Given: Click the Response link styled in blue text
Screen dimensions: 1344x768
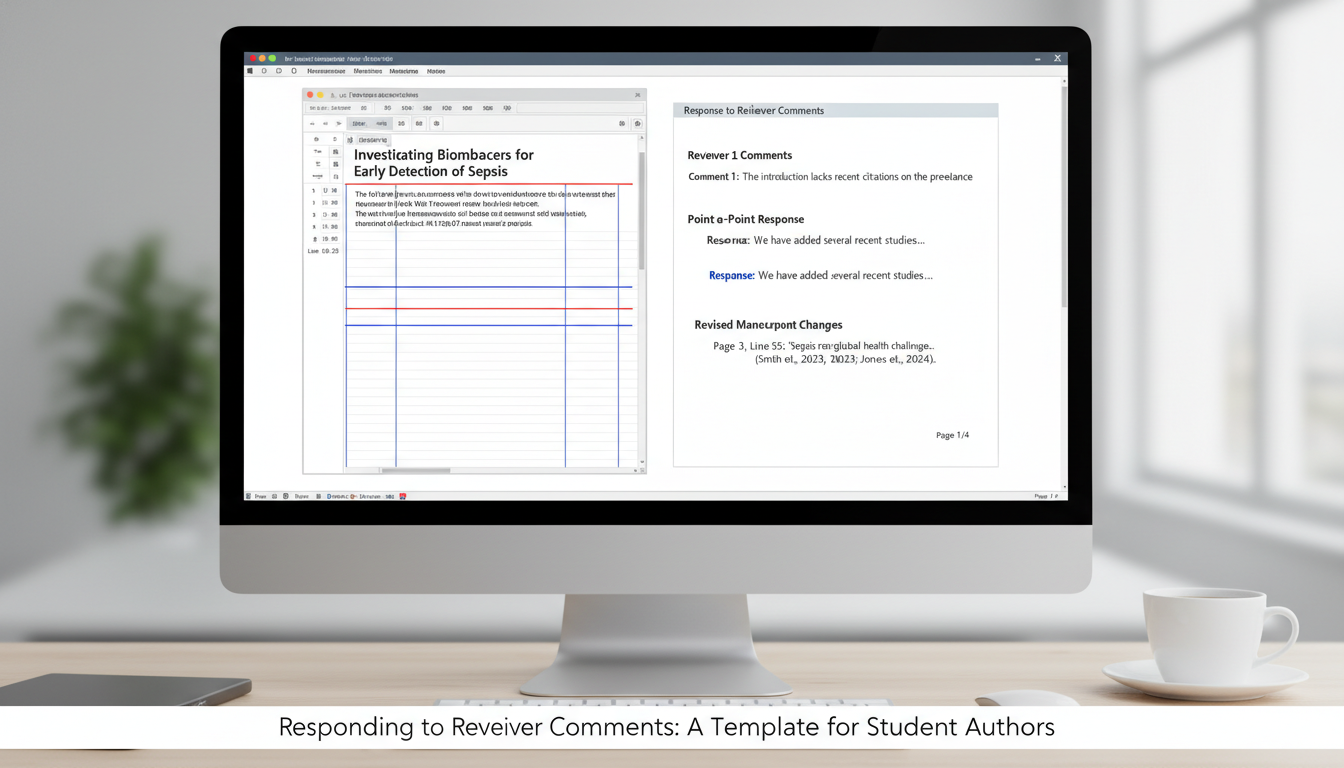Looking at the screenshot, I should (x=731, y=275).
